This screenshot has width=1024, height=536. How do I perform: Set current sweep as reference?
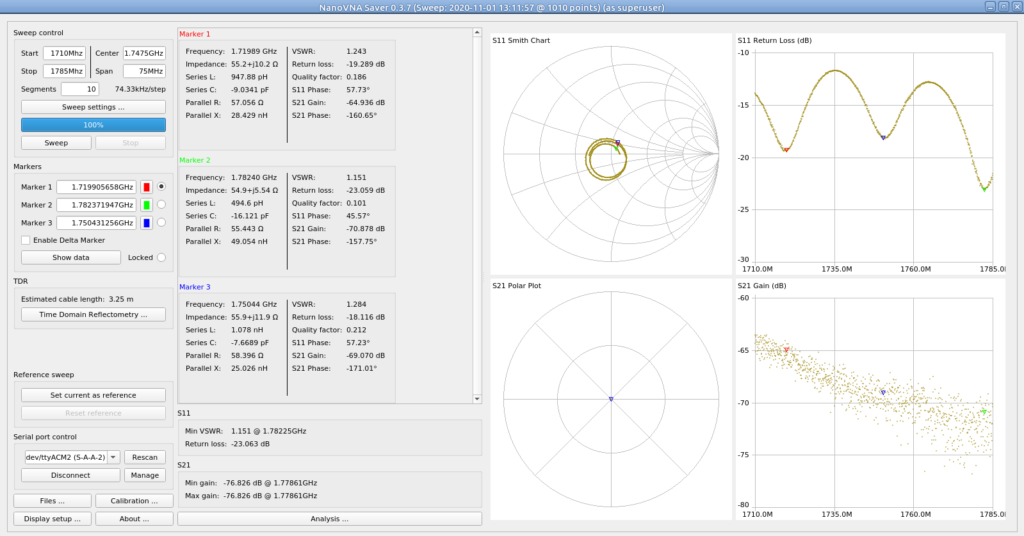pyautogui.click(x=93, y=395)
